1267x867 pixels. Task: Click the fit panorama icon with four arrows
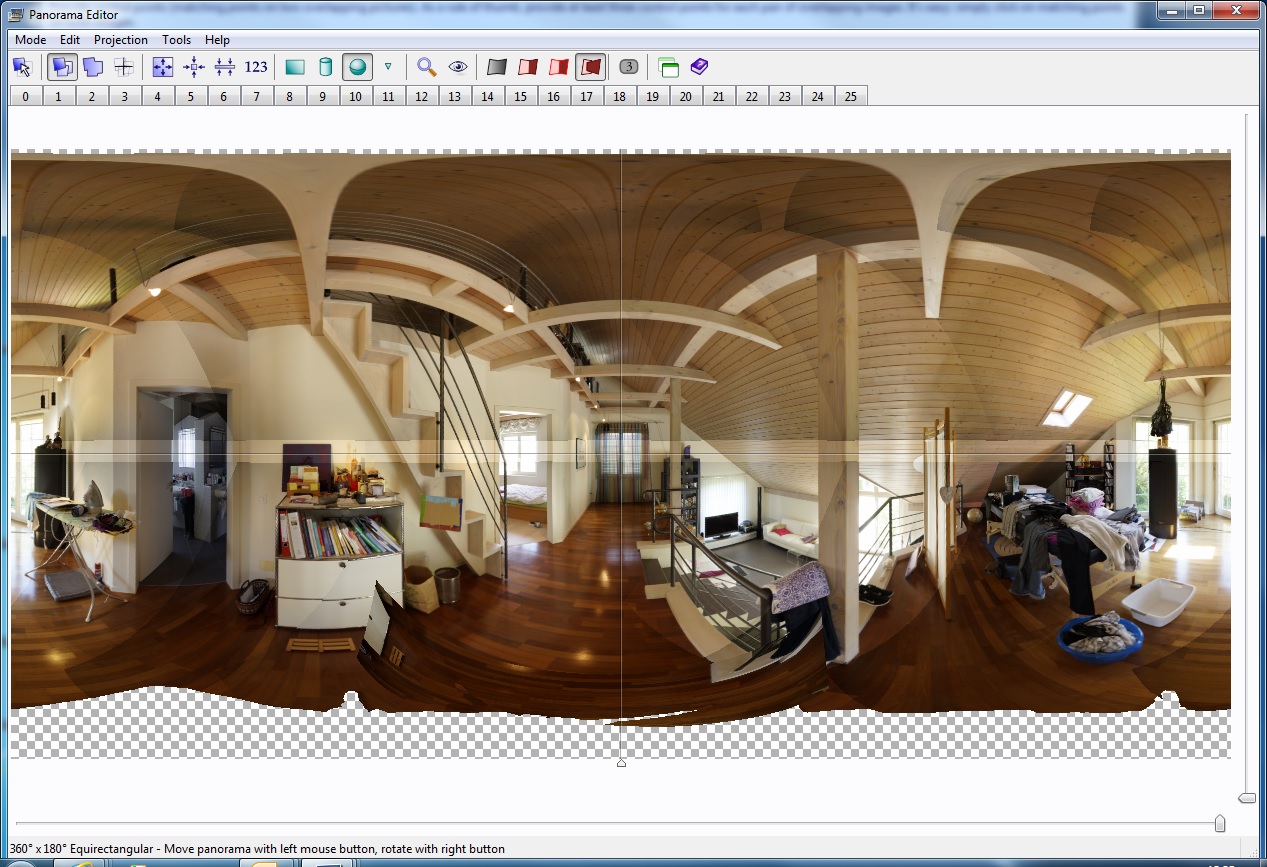162,67
